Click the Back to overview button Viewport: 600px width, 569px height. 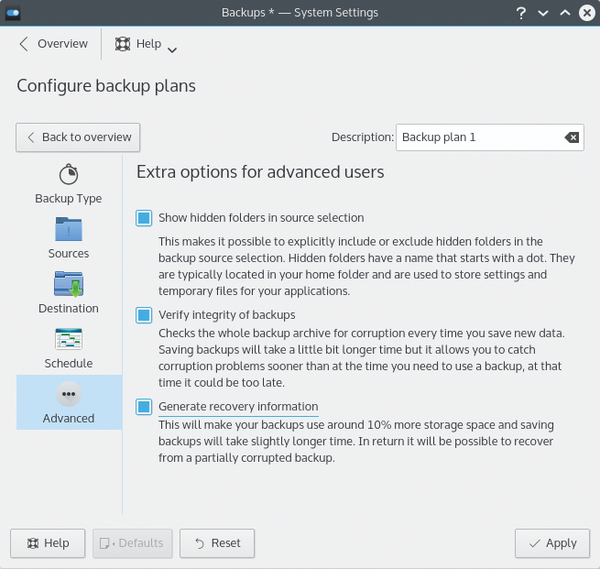pos(78,137)
